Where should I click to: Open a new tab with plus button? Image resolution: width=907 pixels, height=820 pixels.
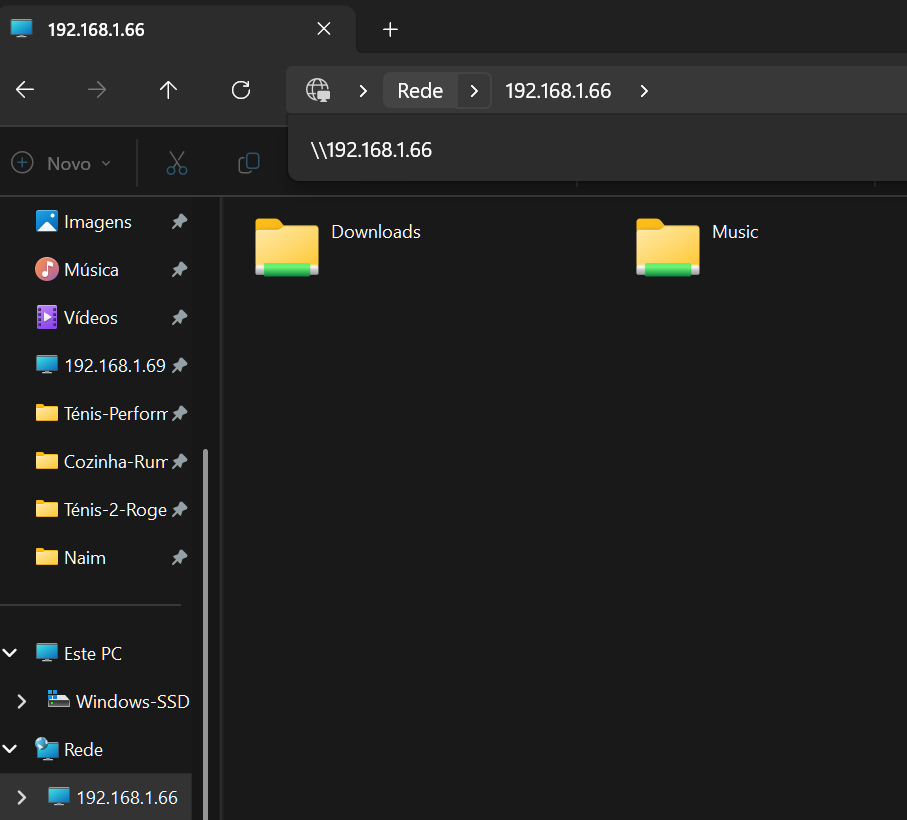point(390,30)
